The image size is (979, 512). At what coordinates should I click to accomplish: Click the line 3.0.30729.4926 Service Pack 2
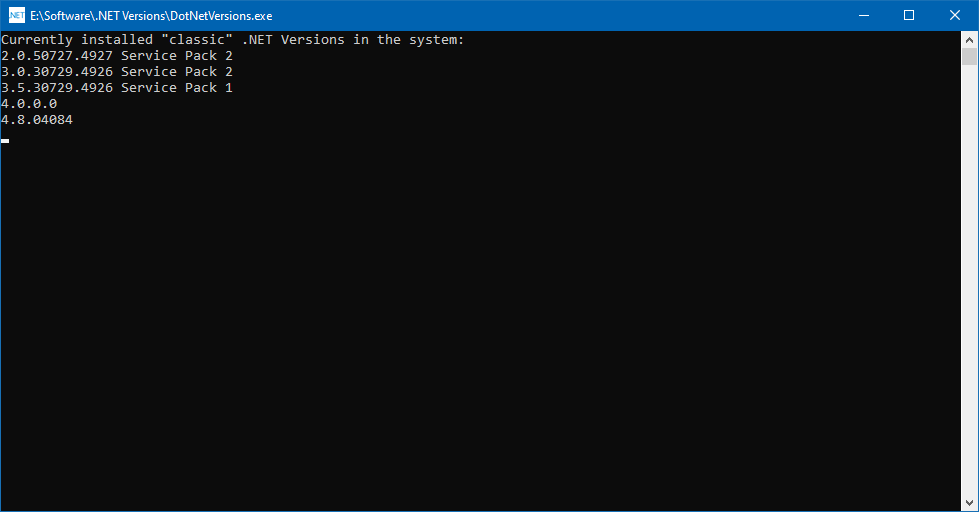pyautogui.click(x=117, y=72)
